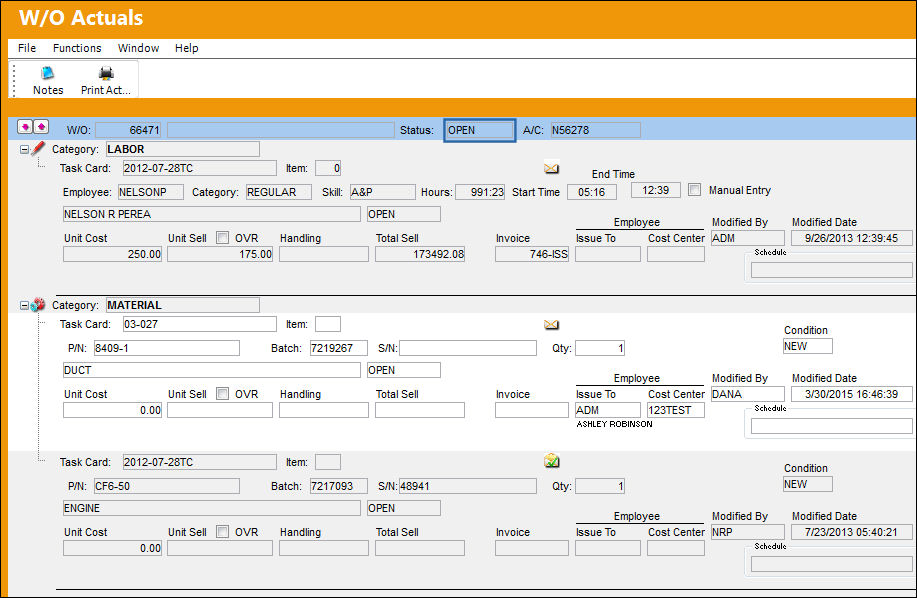Screen dimensions: 917x598
Task: Click the Start Time field 05:16
Action: 592,192
